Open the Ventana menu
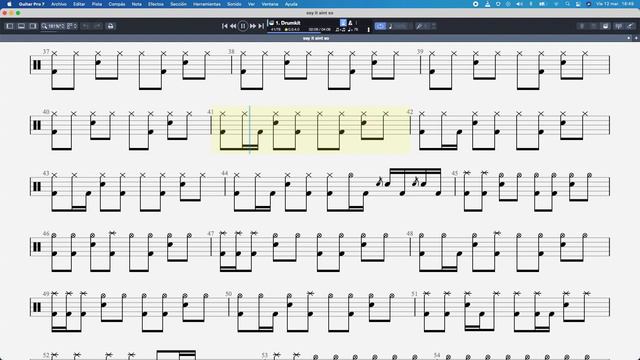640x360 pixels. 270,4
